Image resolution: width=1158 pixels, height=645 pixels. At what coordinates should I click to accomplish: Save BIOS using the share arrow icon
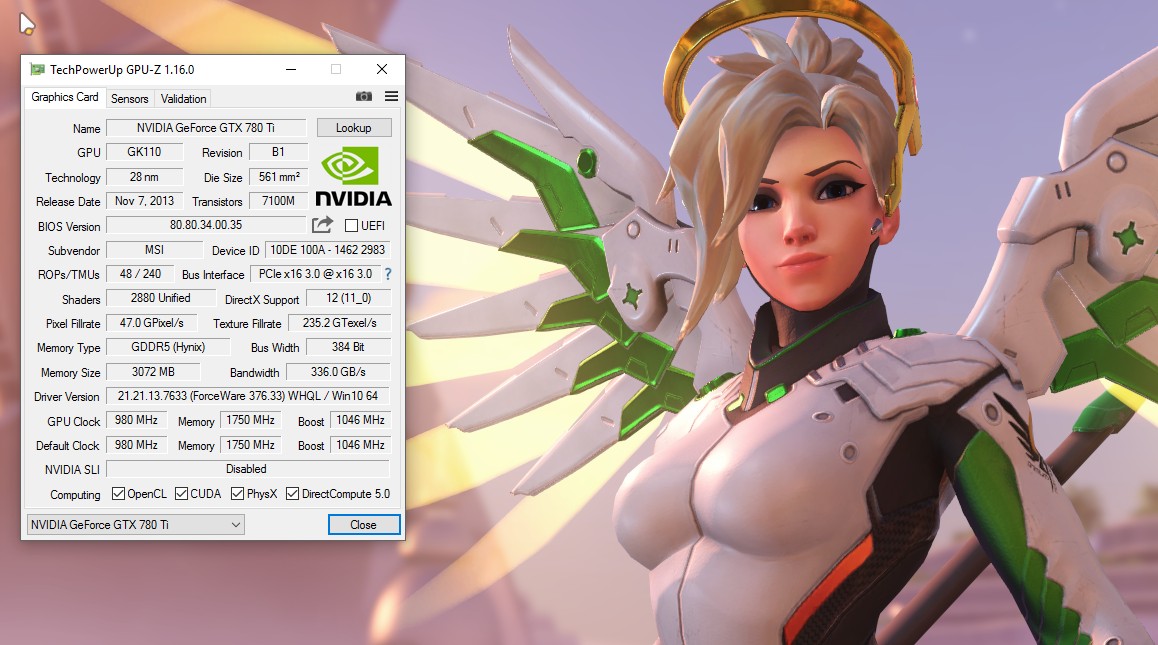323,225
